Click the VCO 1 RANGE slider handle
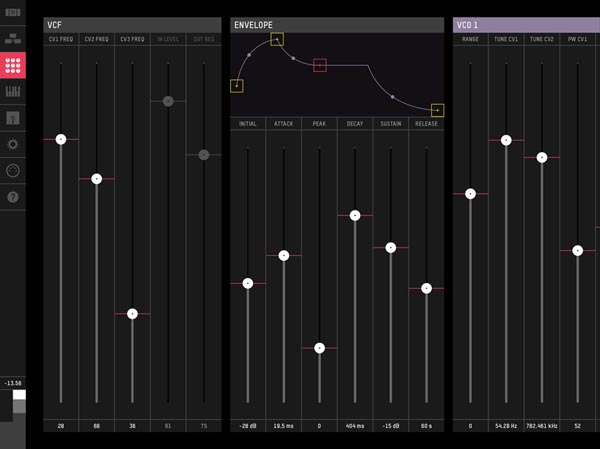The height and width of the screenshot is (449, 600). (470, 194)
